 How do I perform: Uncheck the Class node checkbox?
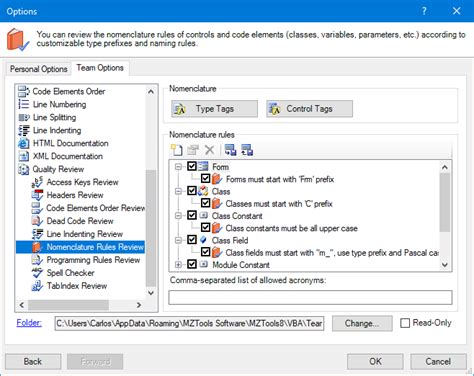point(192,191)
